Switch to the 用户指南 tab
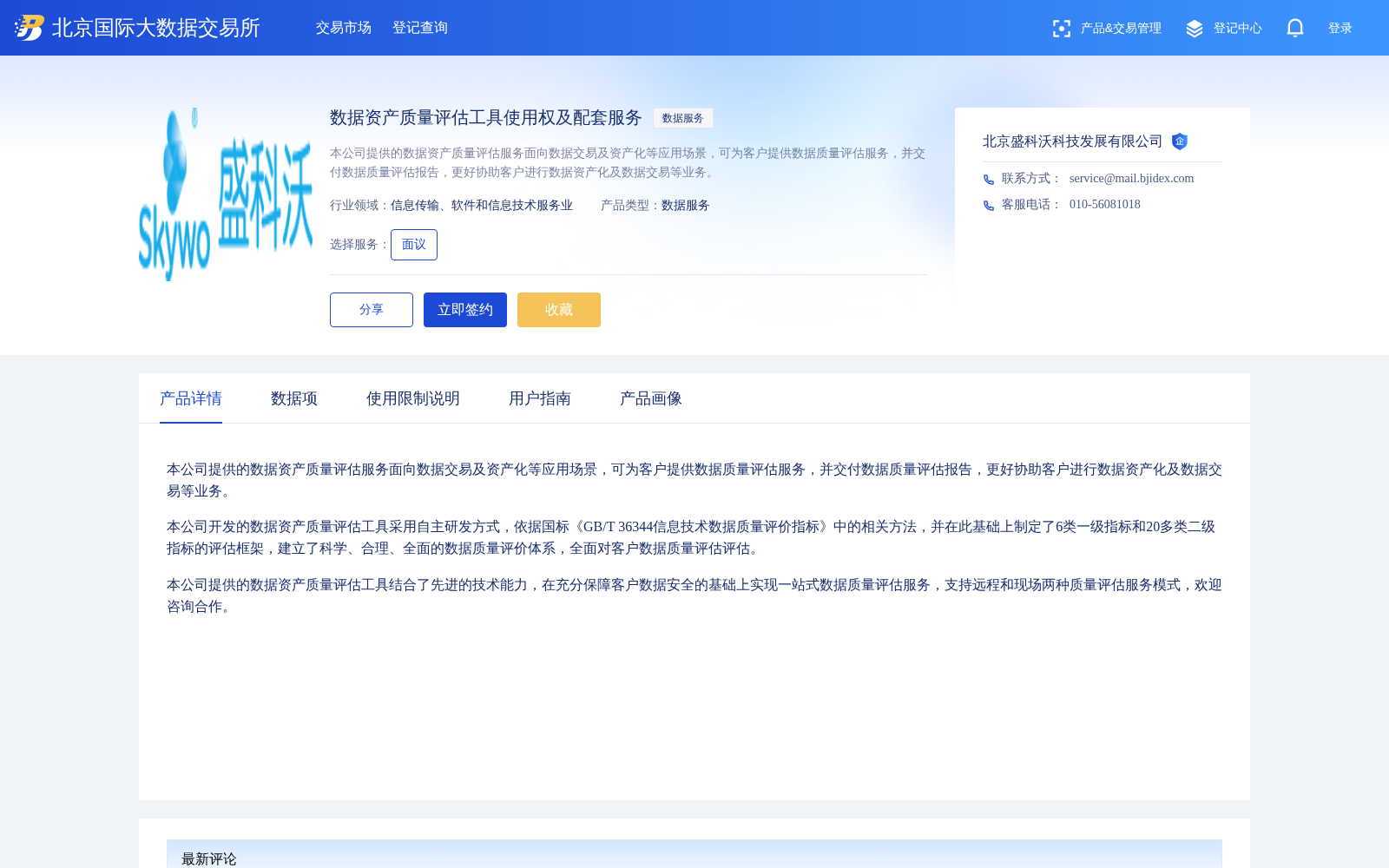This screenshot has width=1389, height=868. click(540, 398)
